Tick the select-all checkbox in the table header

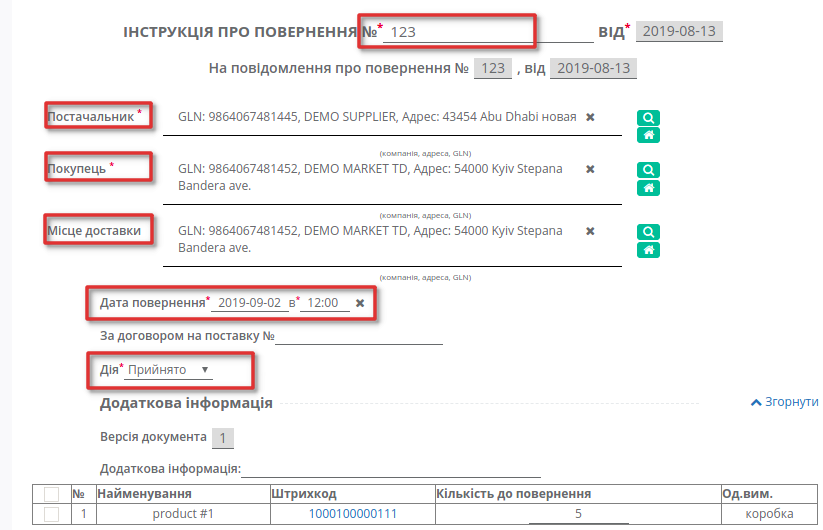click(x=51, y=494)
